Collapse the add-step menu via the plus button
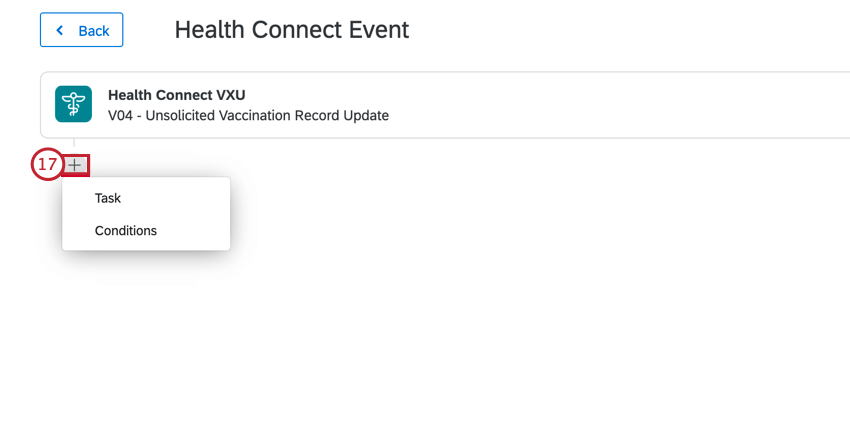Viewport: 850px width, 425px height. [x=75, y=165]
